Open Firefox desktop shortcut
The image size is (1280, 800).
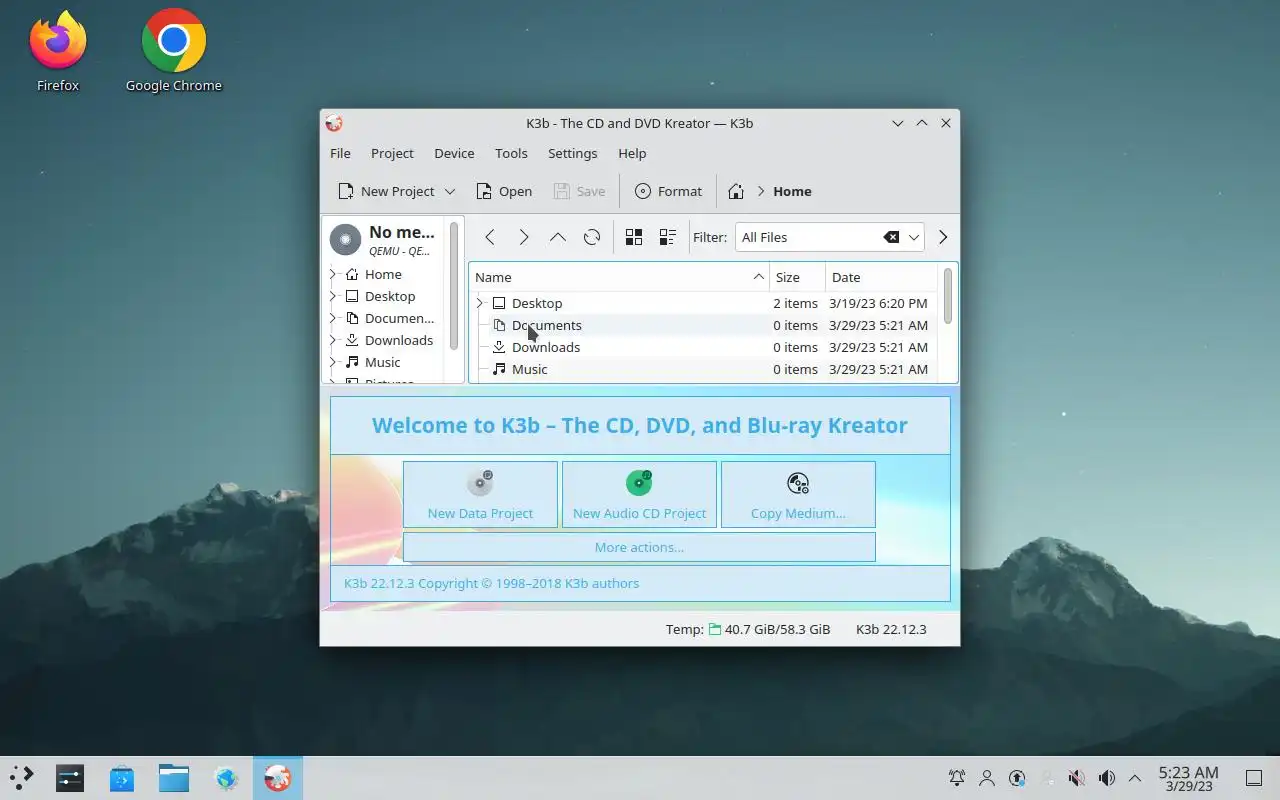pyautogui.click(x=58, y=52)
